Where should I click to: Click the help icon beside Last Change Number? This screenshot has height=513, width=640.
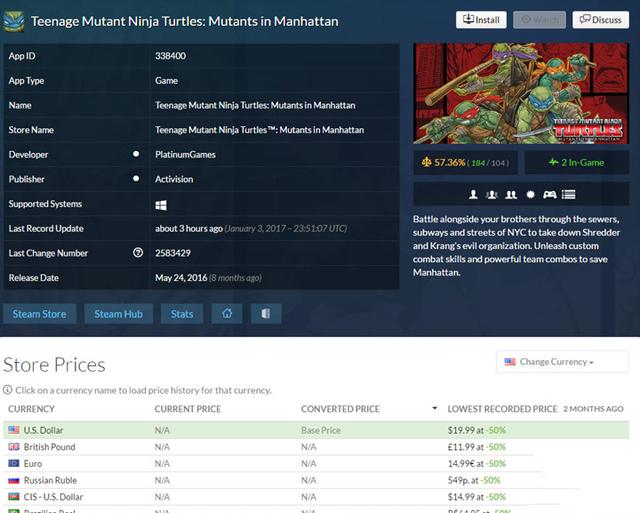point(138,253)
